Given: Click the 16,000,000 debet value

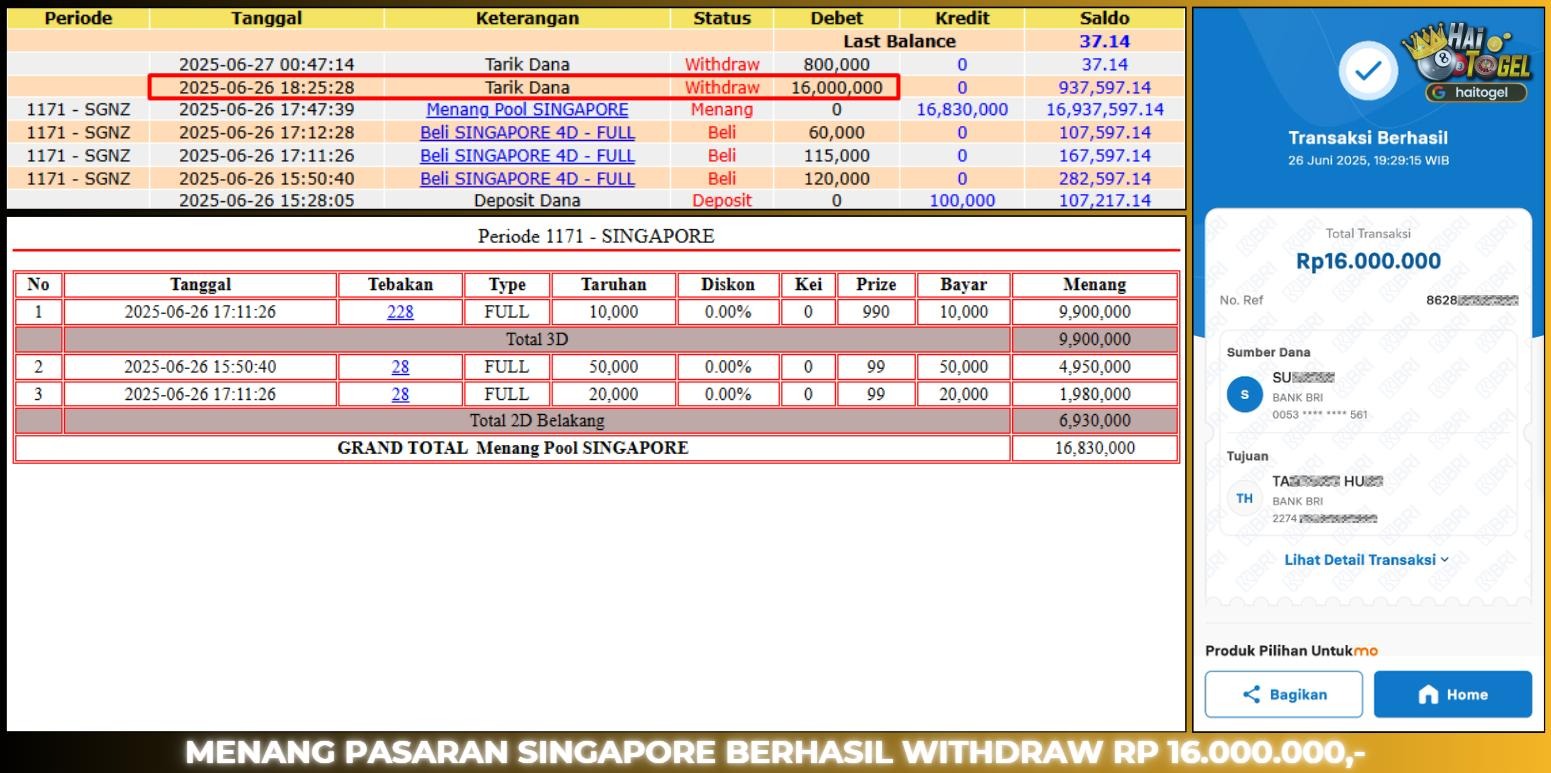Looking at the screenshot, I should [837, 87].
